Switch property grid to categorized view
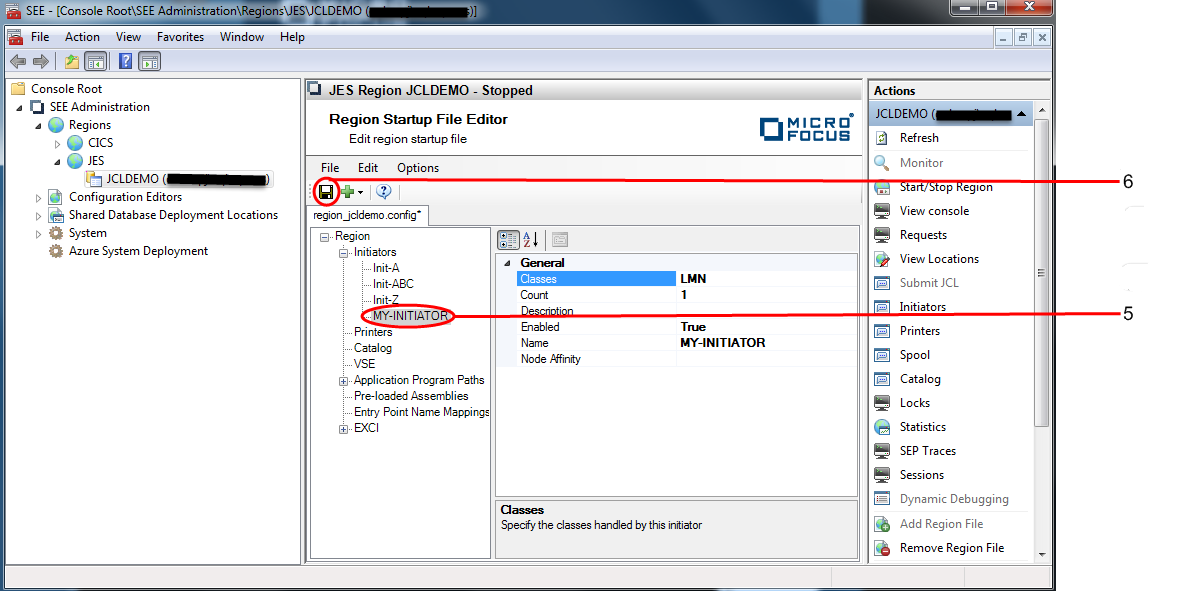This screenshot has height=591, width=1178. [508, 240]
